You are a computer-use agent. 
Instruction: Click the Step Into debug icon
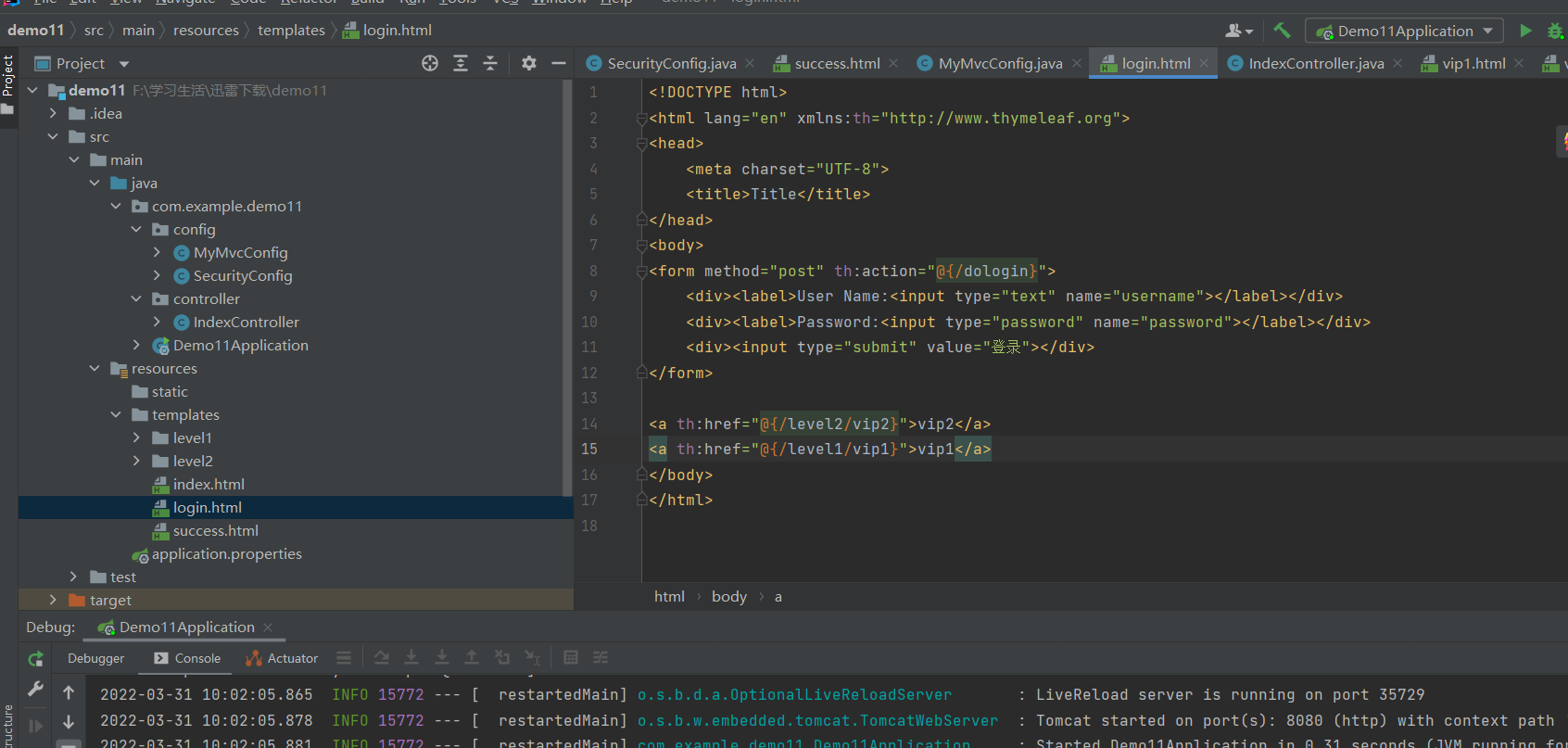pos(411,657)
